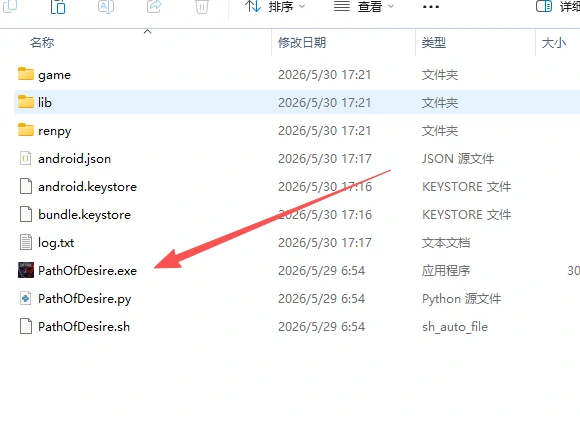Select the file name PathOfDesire.py

click(x=84, y=299)
